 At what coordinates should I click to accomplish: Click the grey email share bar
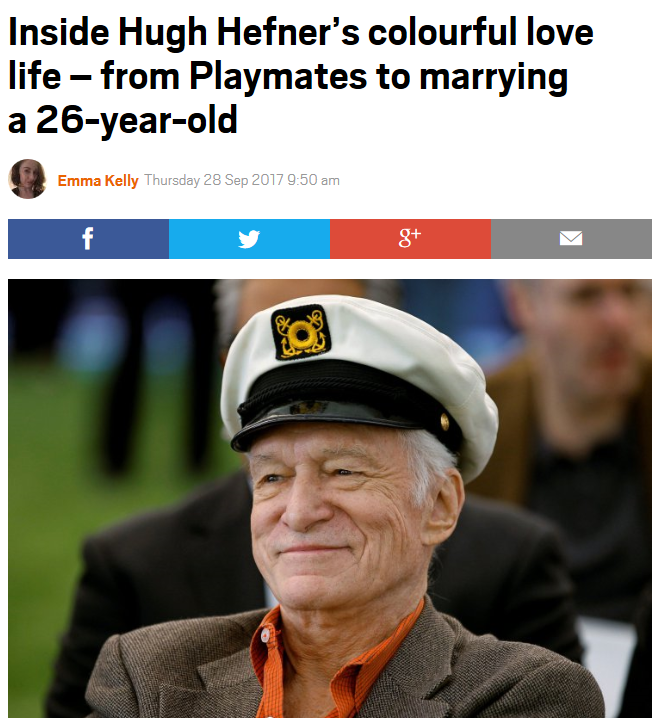(x=571, y=239)
